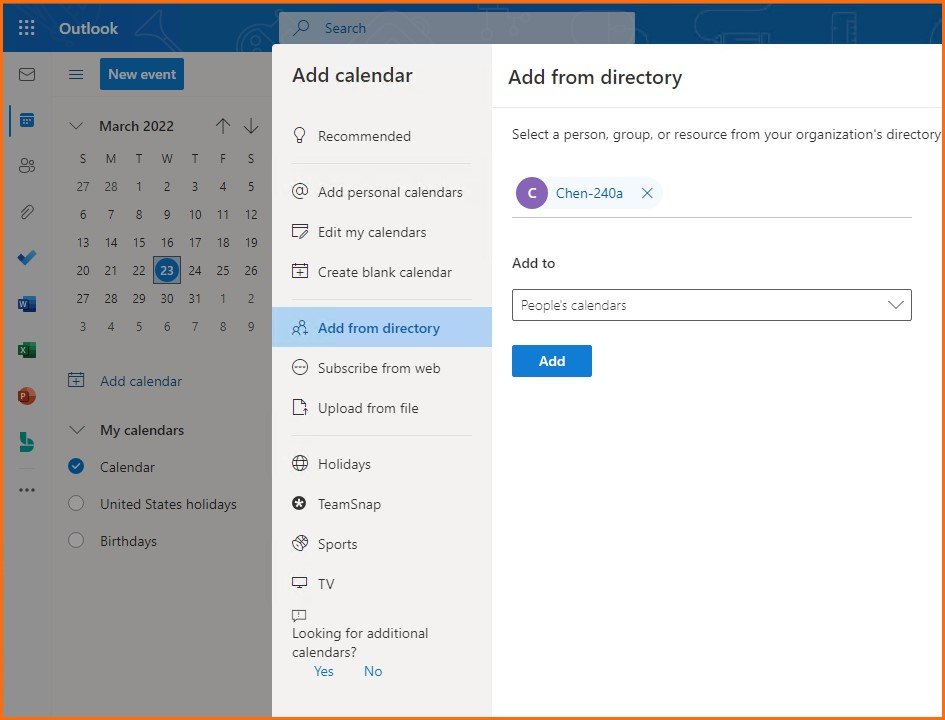Enable United States holidays calendar

(x=76, y=504)
